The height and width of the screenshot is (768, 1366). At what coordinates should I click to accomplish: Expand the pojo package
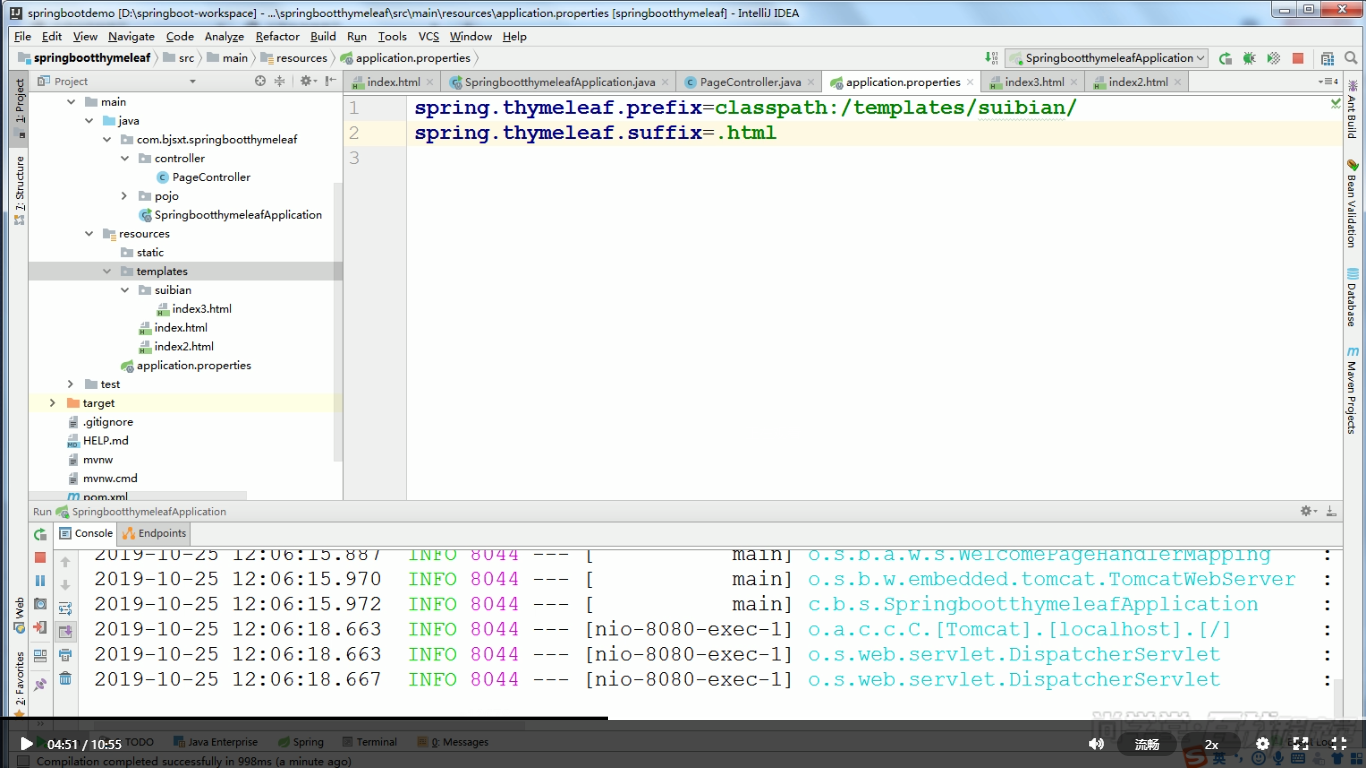tap(125, 196)
